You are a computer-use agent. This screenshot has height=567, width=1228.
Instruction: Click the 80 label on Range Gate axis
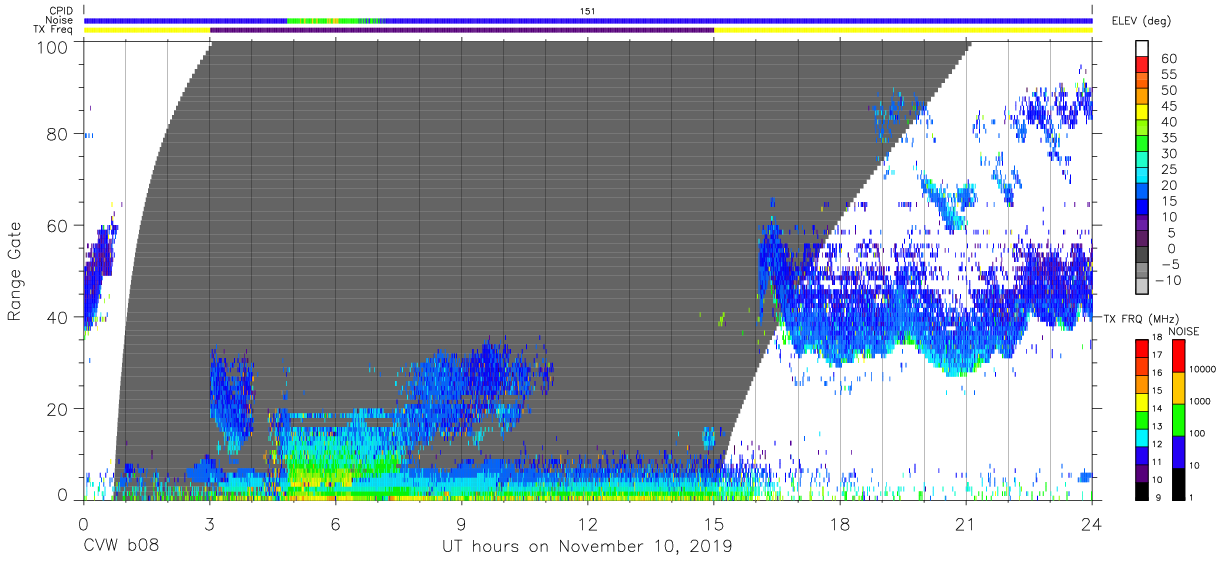[57, 134]
